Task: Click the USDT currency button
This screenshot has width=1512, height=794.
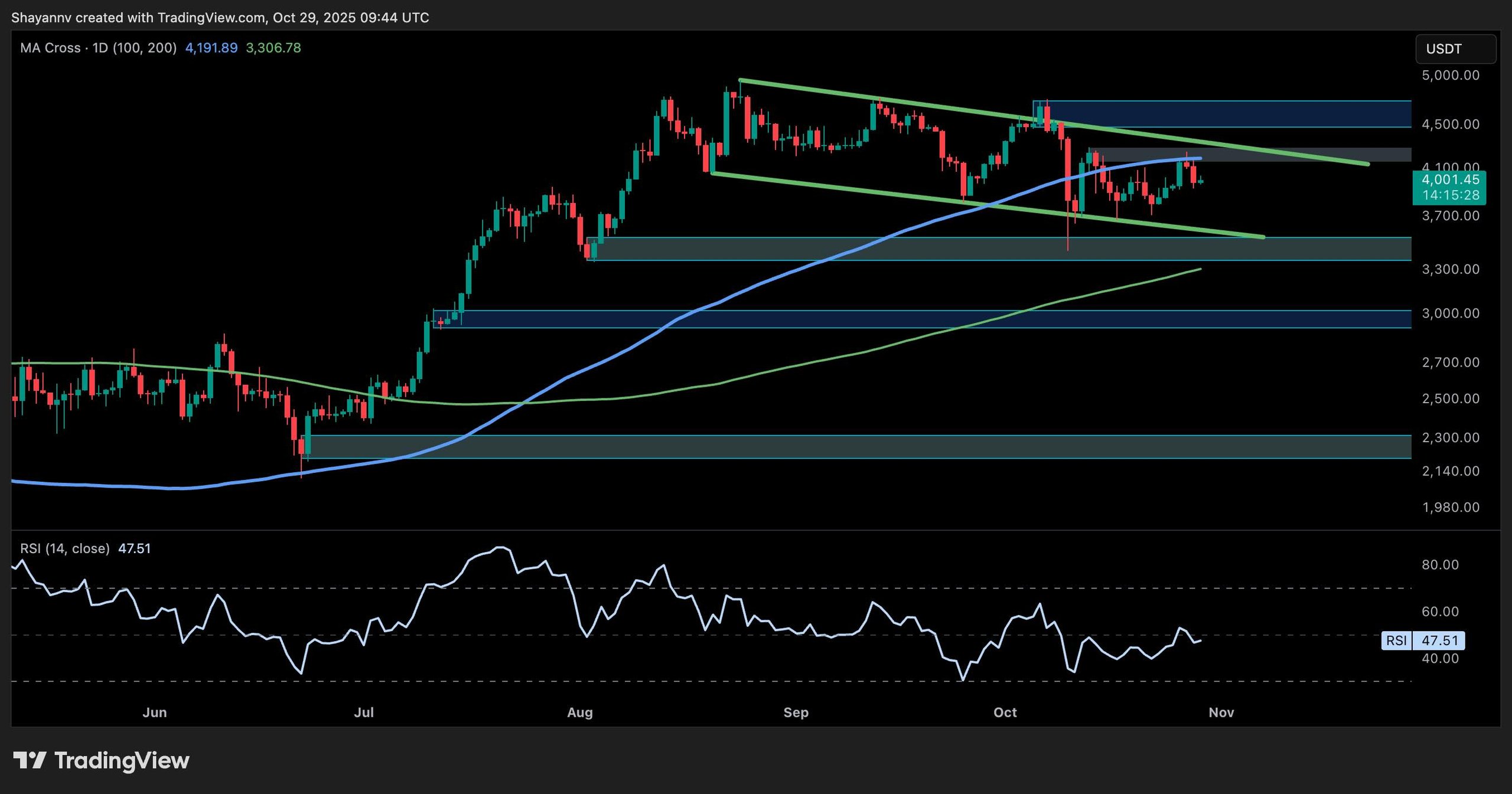Action: click(x=1455, y=49)
